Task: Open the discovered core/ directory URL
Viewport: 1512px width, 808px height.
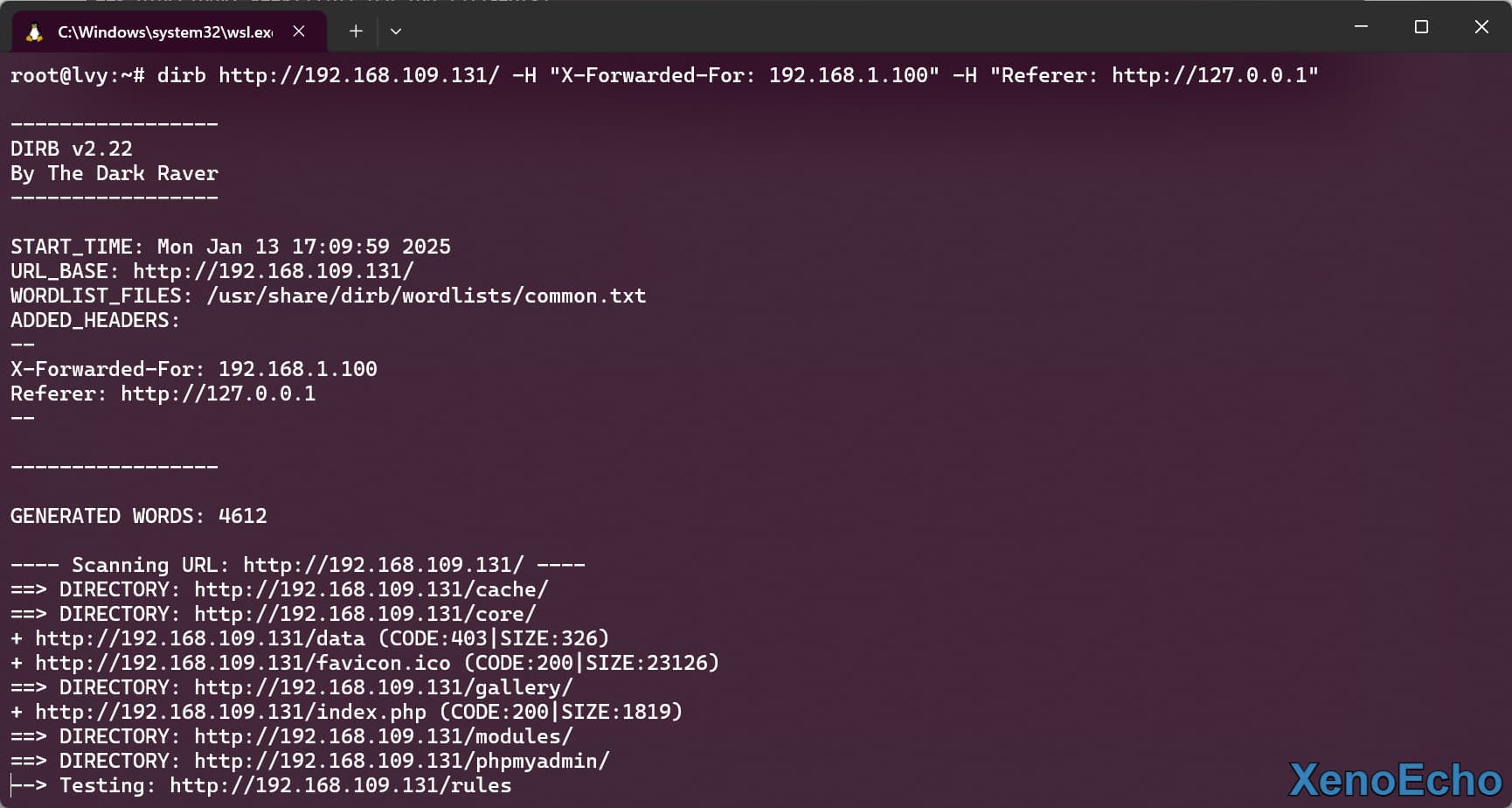Action: pos(364,614)
